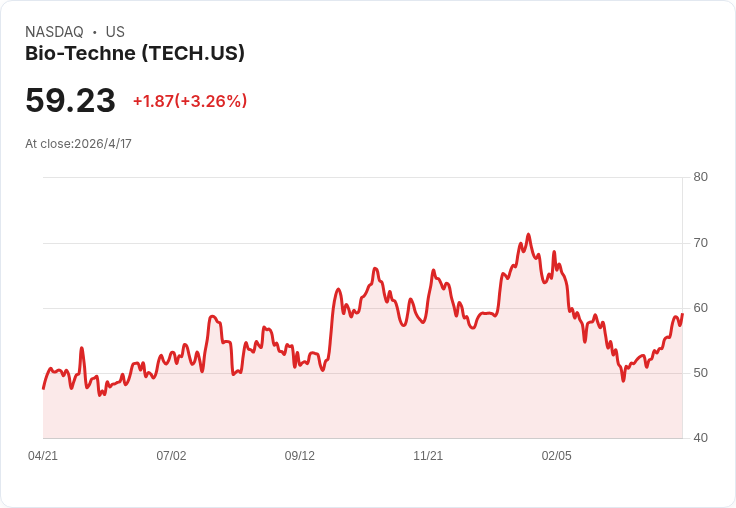Click the 09/12 date axis label

300,456
